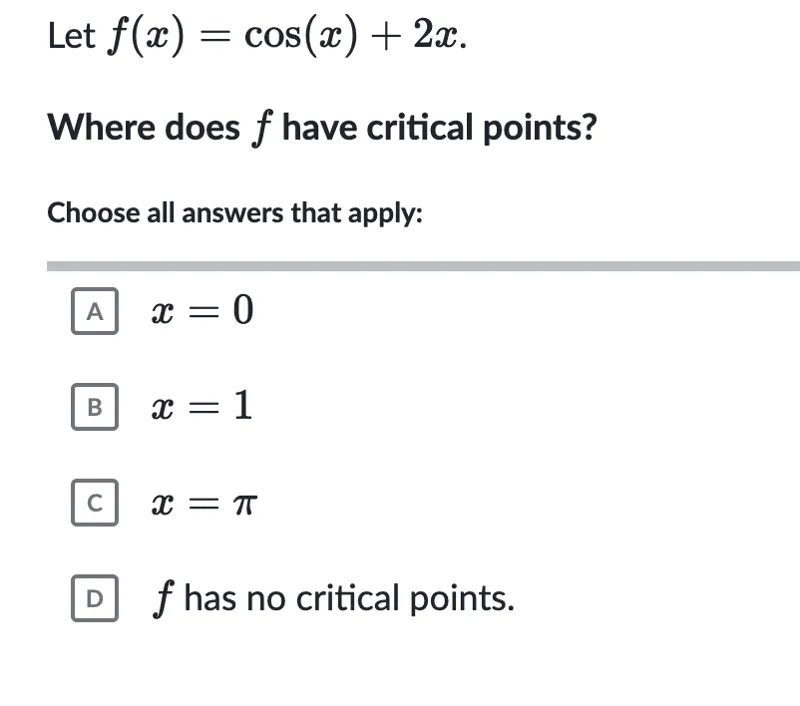
Task: Click the italic f in option D
Action: click(x=163, y=599)
